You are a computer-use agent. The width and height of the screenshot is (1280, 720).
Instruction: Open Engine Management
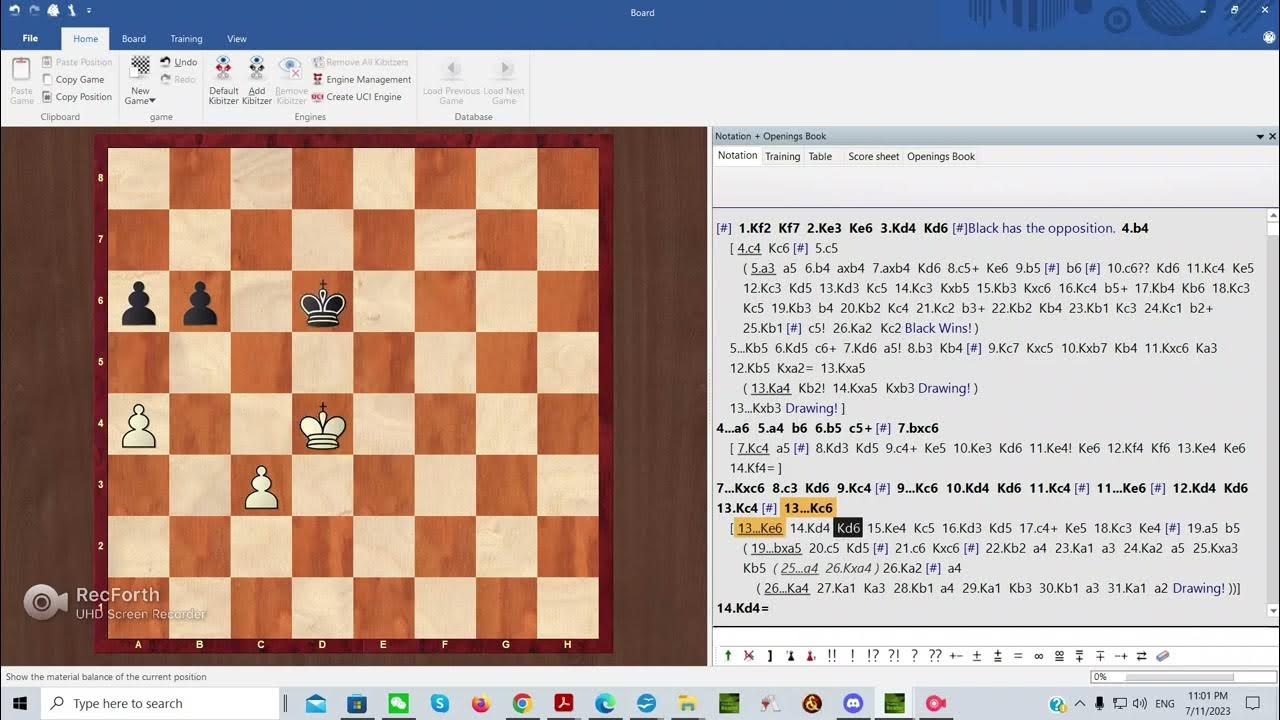[x=361, y=79]
